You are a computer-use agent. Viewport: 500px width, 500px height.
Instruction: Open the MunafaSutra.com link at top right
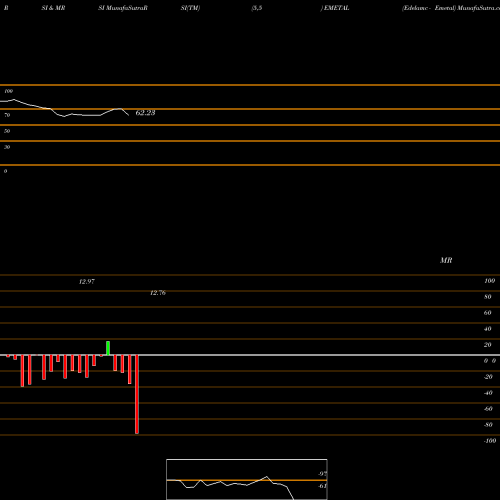click(x=478, y=8)
